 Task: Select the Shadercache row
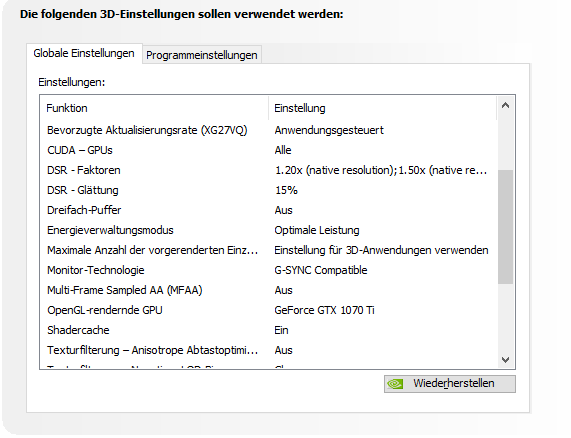point(268,330)
